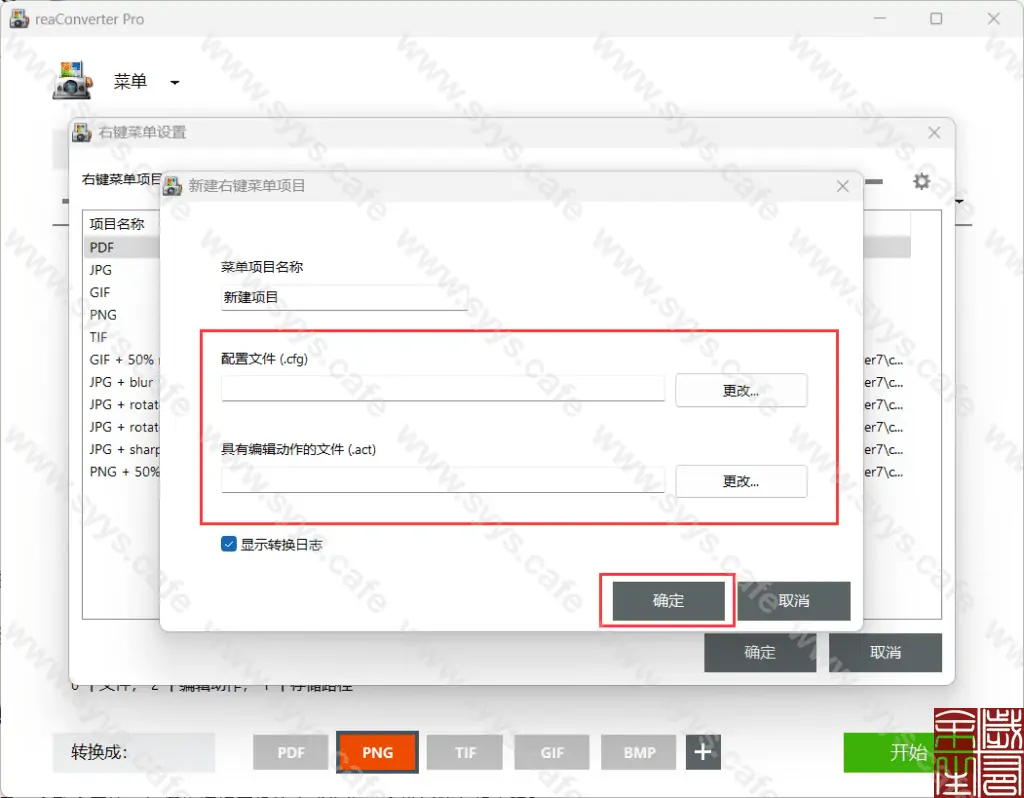Click icon in 右键菜单设置 title bar
The width and height of the screenshot is (1024, 798).
pos(82,133)
